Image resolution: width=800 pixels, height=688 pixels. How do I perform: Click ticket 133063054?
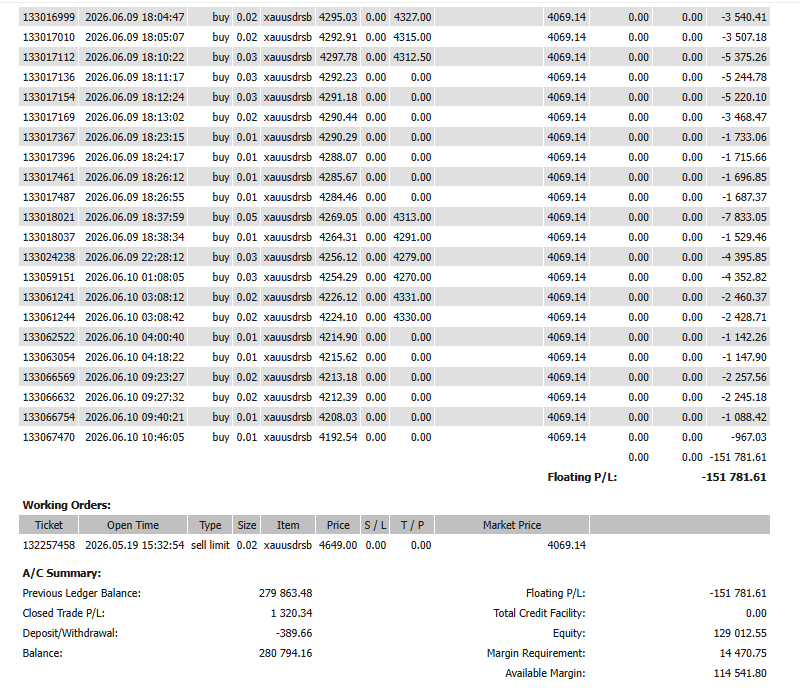point(48,357)
